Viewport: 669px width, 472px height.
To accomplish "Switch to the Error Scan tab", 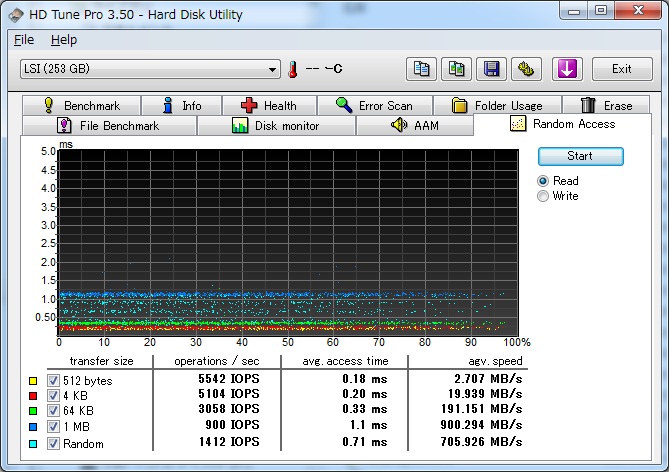I will click(374, 105).
